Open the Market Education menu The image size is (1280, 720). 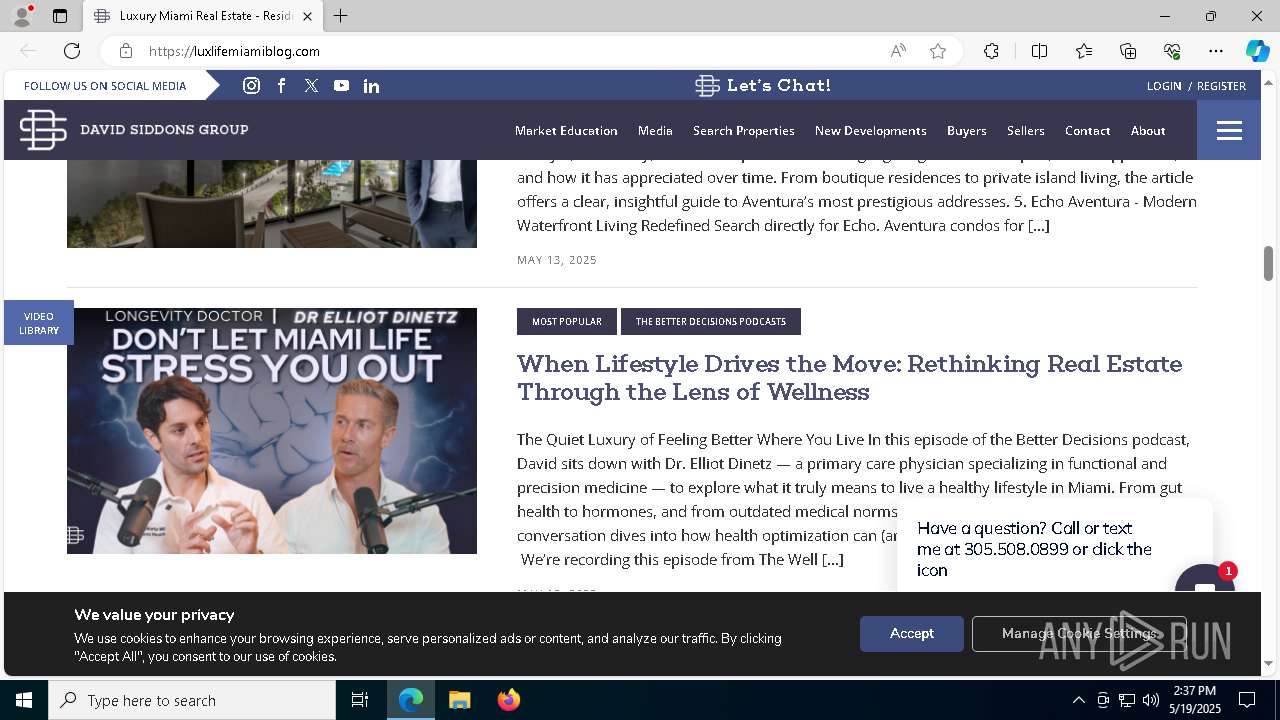tap(566, 131)
